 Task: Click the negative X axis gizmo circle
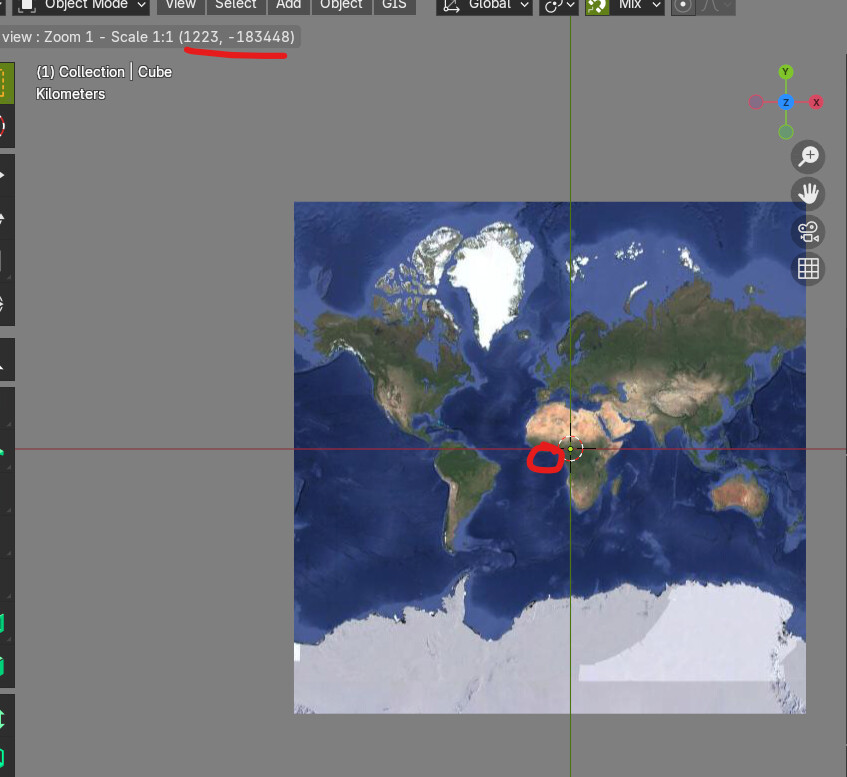[x=756, y=102]
